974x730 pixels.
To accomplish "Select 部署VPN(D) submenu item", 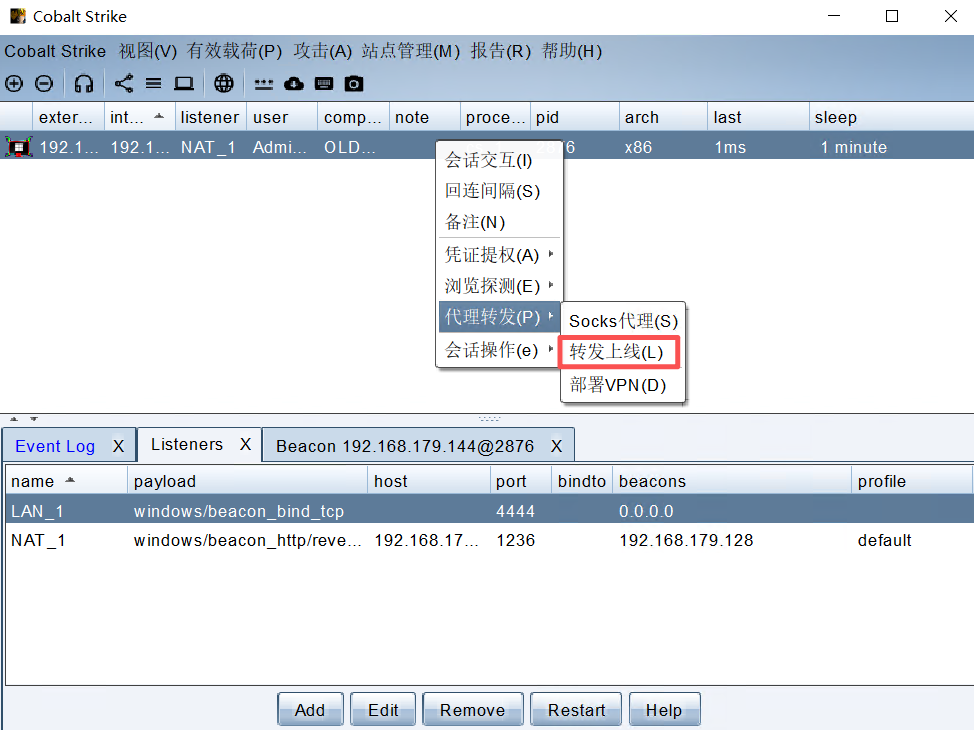I will click(x=623, y=385).
